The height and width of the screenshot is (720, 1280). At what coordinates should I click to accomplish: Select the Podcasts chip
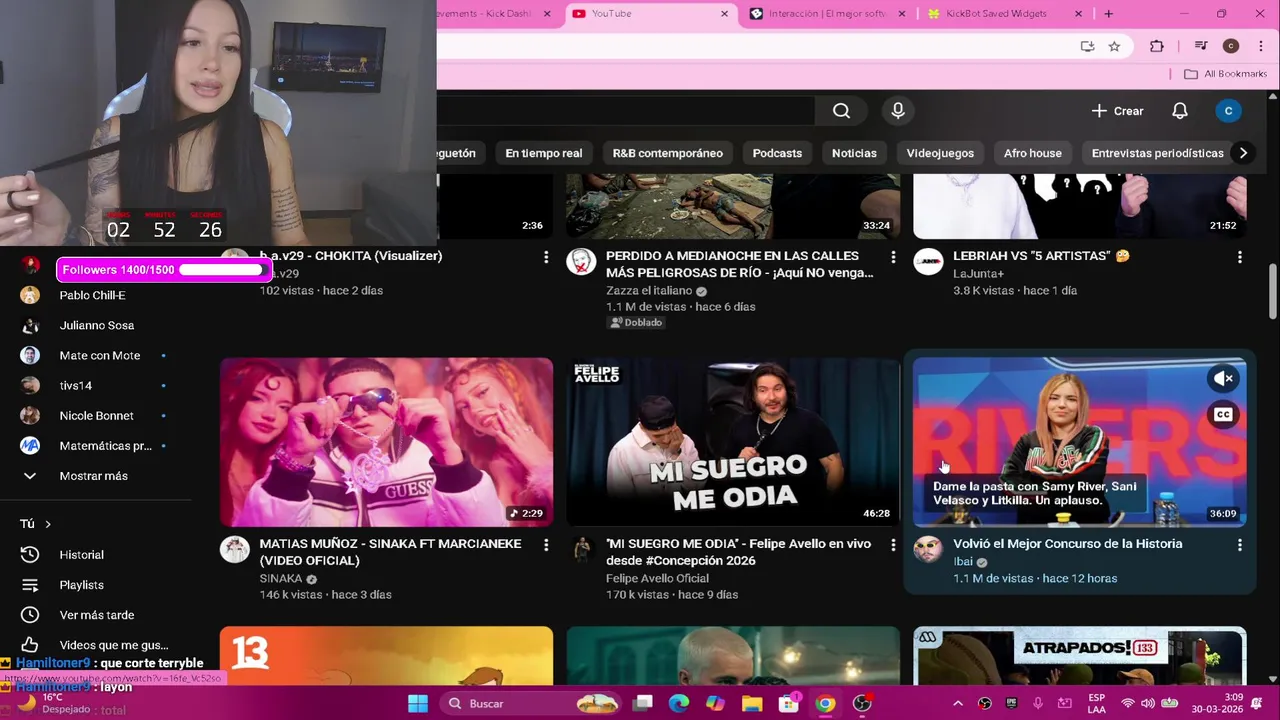(x=777, y=153)
